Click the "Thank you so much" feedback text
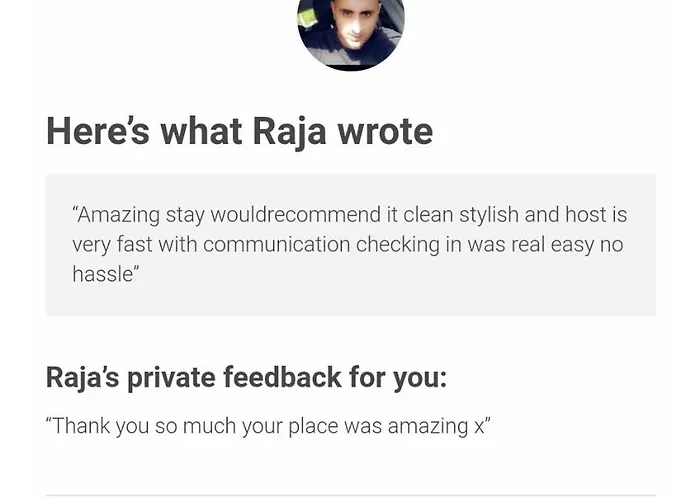This screenshot has height=500, width=700. 268,426
